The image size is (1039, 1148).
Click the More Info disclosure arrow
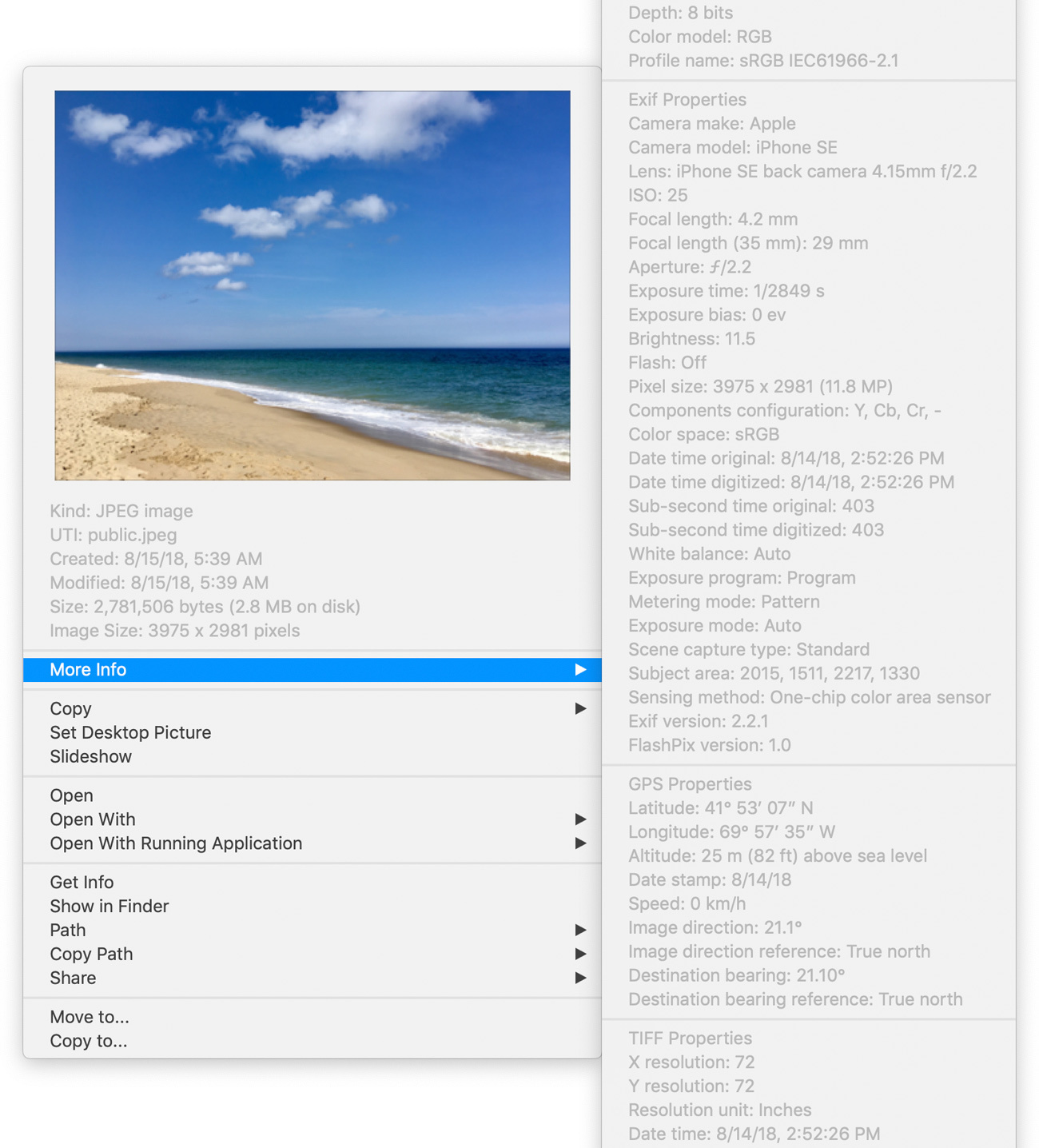(x=580, y=670)
